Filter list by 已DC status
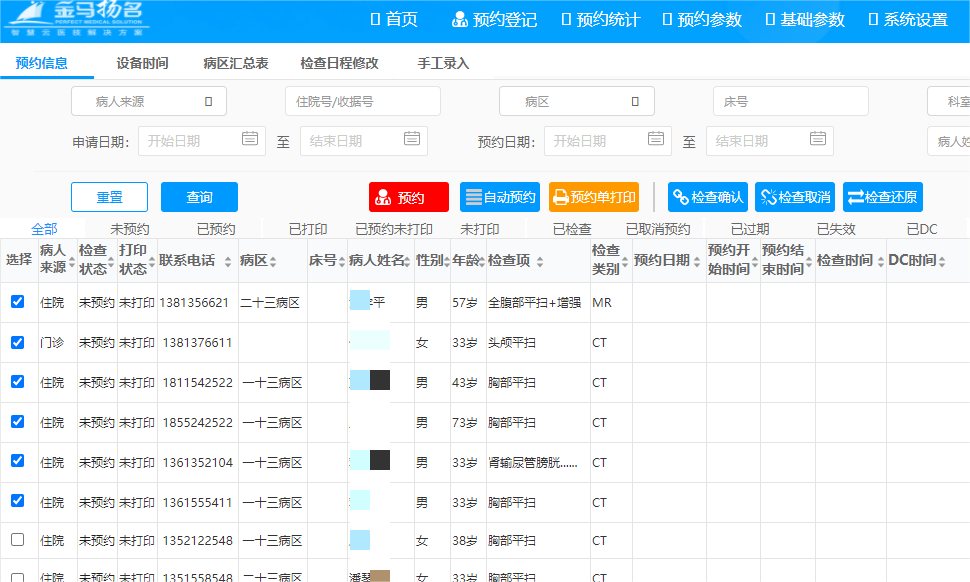The image size is (970, 582). pos(922,229)
